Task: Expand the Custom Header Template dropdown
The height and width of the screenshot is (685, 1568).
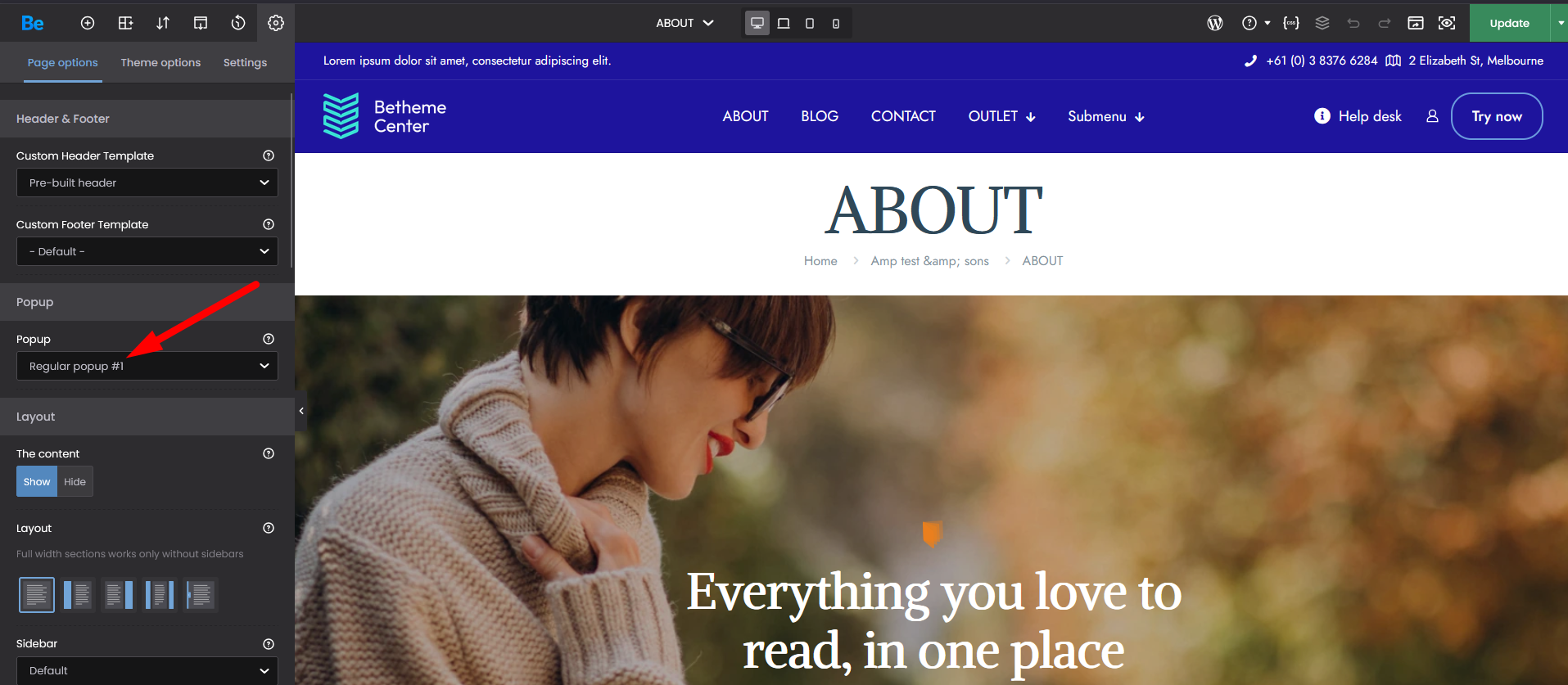Action: tap(147, 183)
